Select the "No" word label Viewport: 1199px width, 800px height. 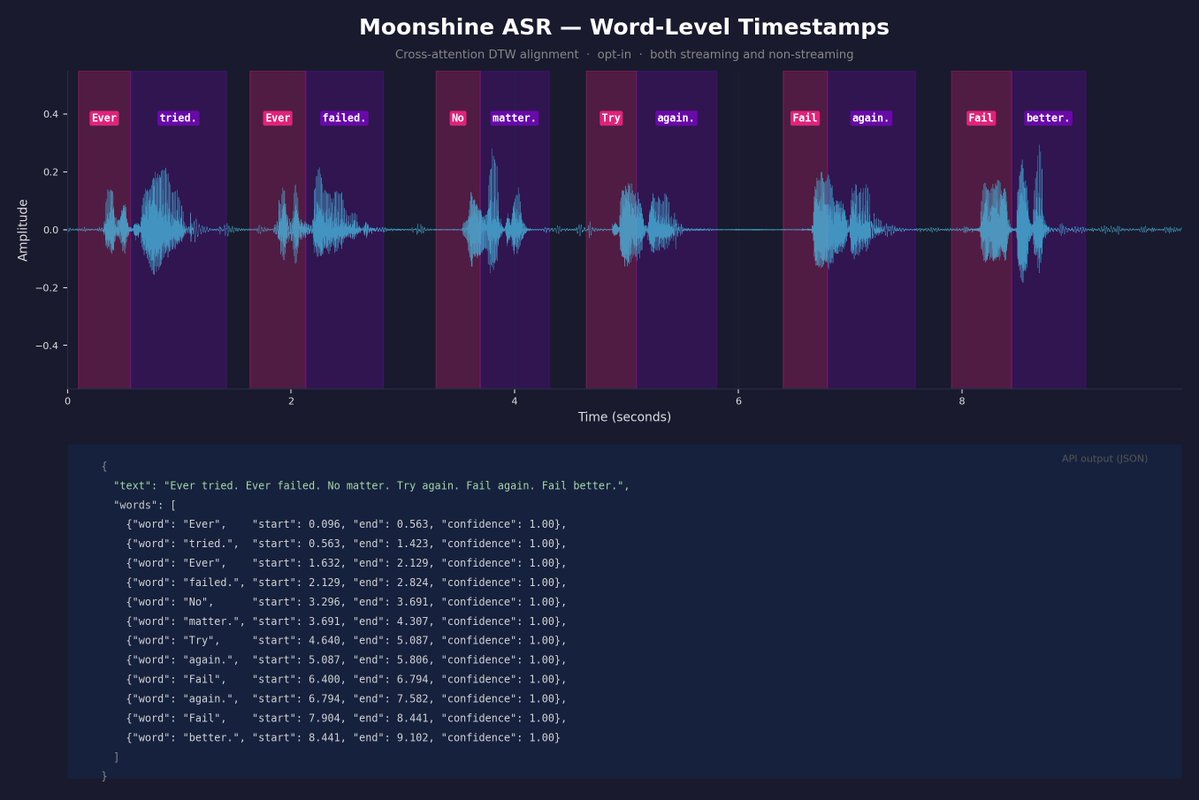click(457, 118)
